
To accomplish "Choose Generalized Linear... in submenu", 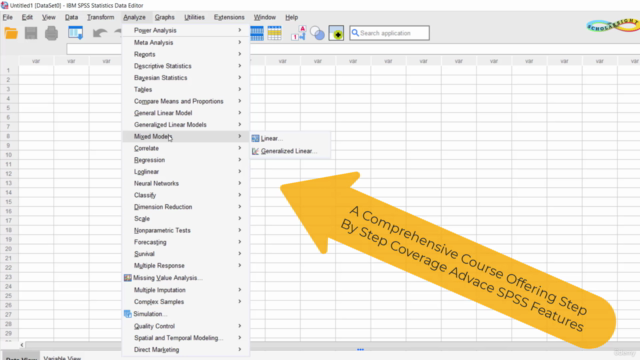I will pyautogui.click(x=289, y=151).
